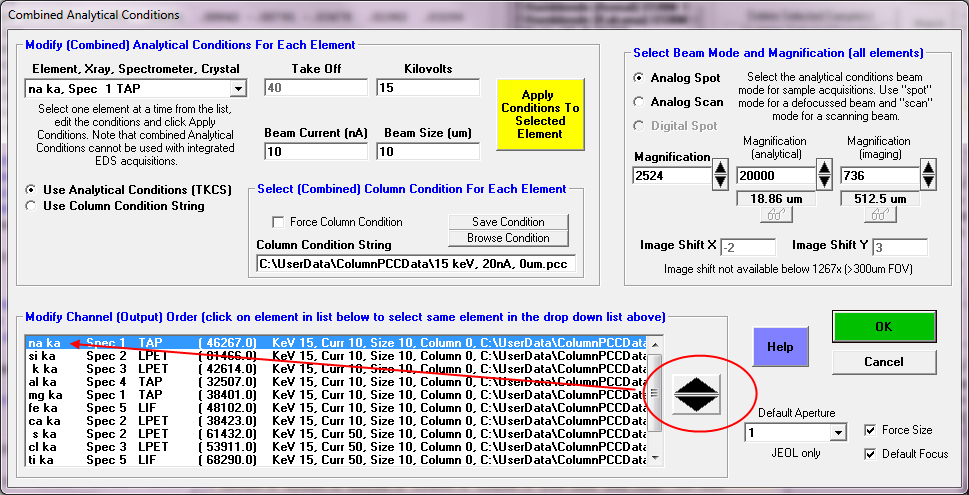Enable Force Column Condition checkbox
This screenshot has width=969, height=495.
pos(279,222)
